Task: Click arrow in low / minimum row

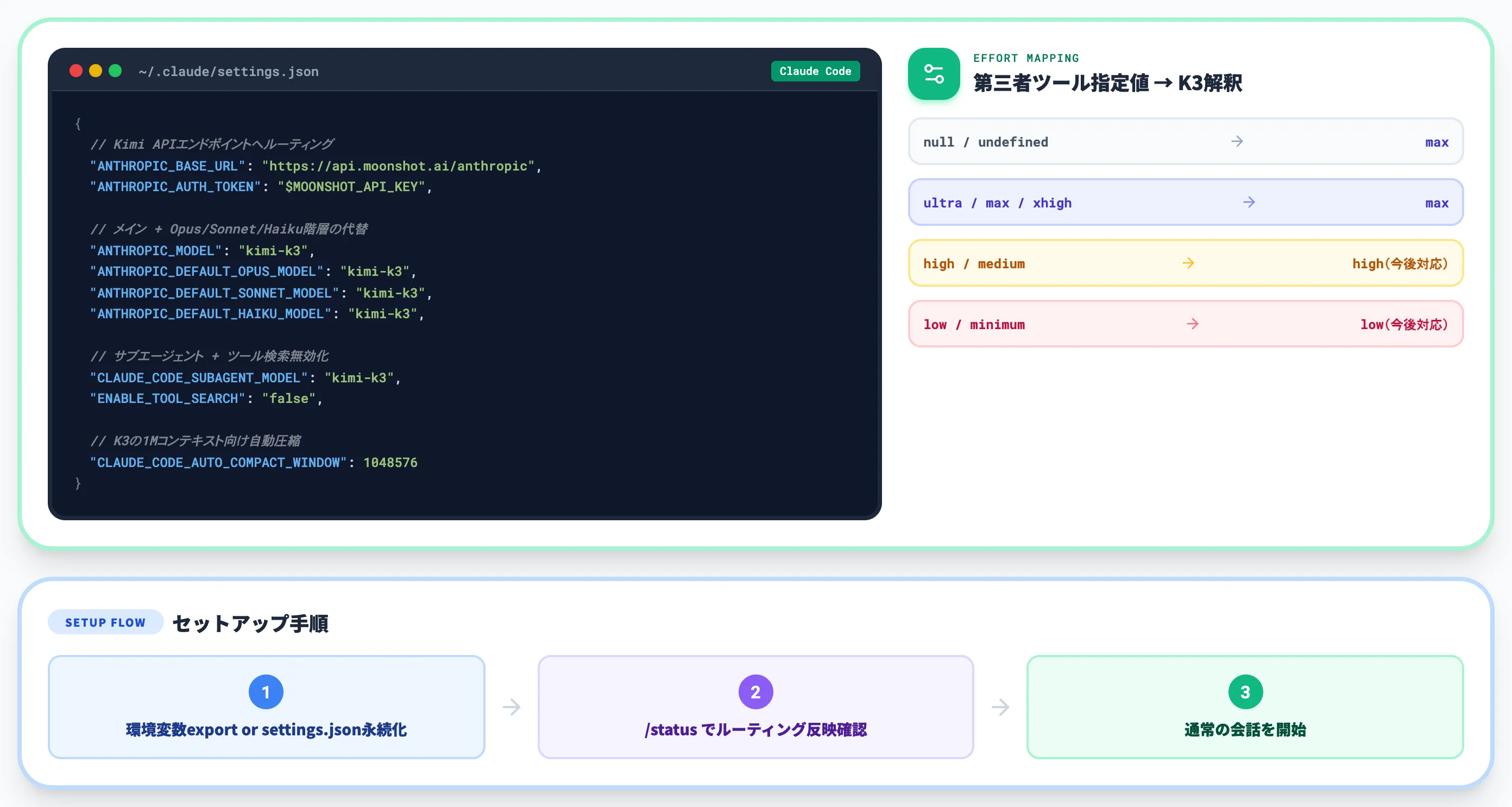Action: (1193, 324)
